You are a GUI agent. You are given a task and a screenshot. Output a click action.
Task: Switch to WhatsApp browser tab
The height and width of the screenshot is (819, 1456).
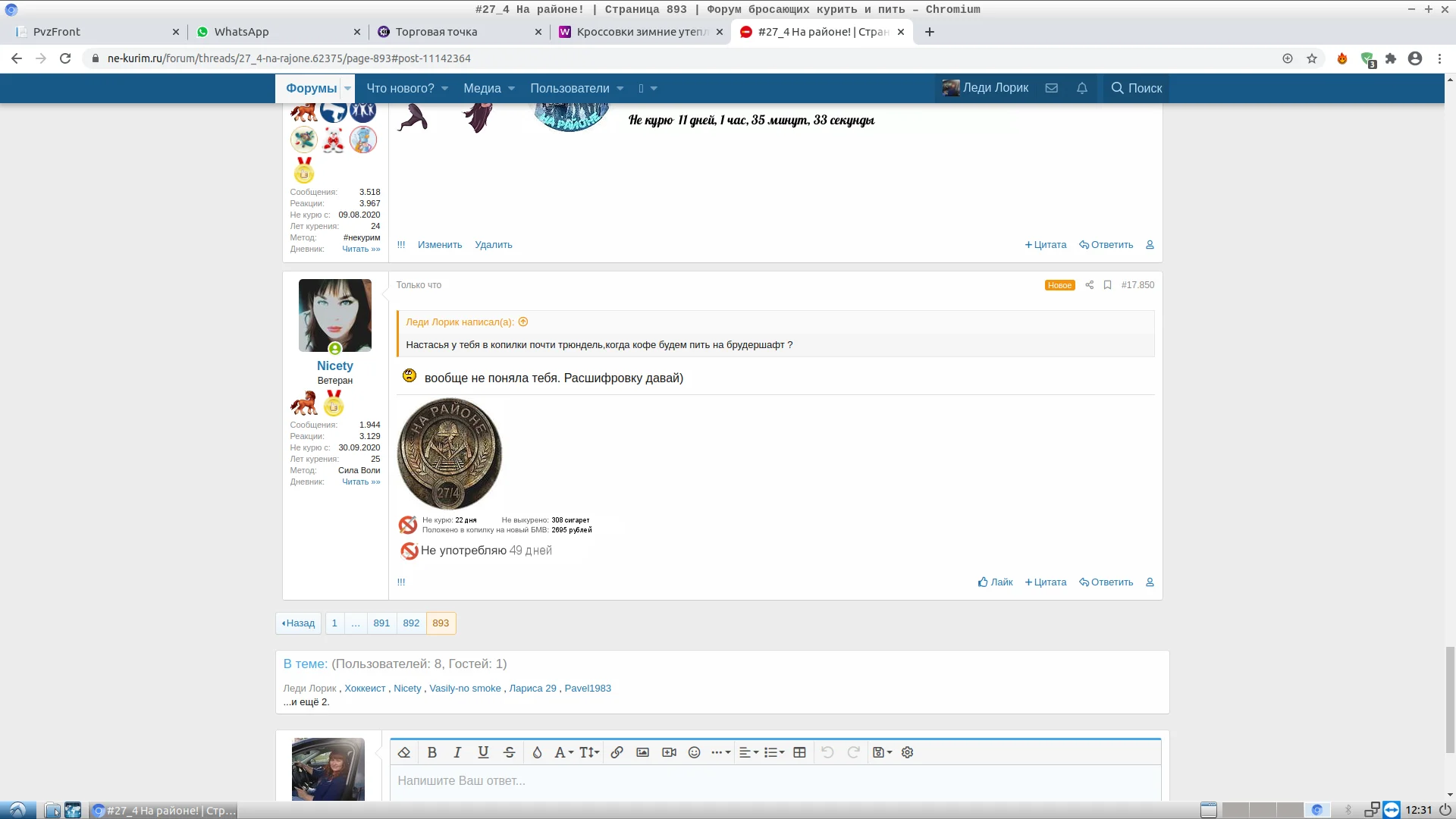241,32
